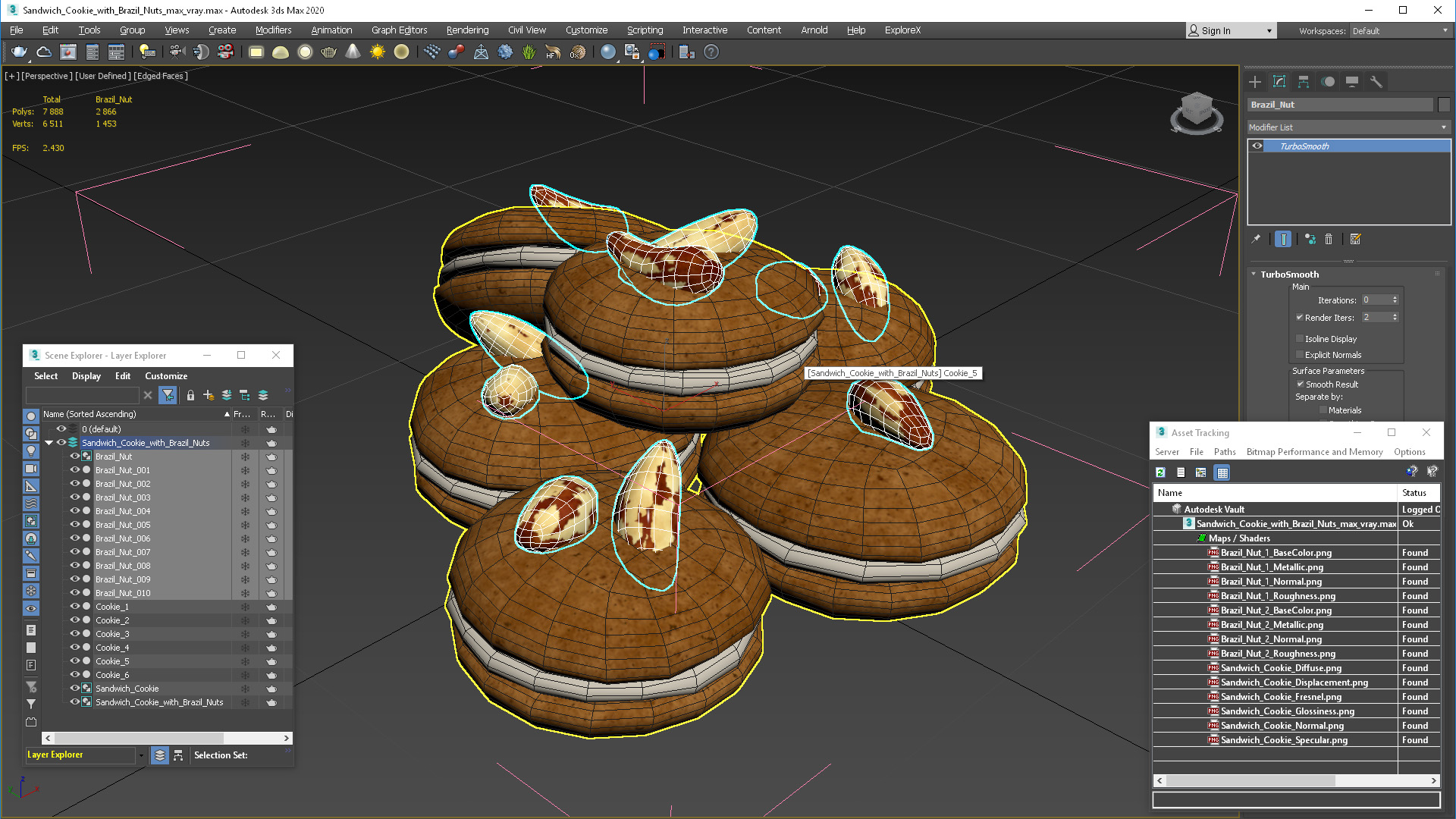Click Scene Explorer horizontal scrollbar

tap(139, 738)
